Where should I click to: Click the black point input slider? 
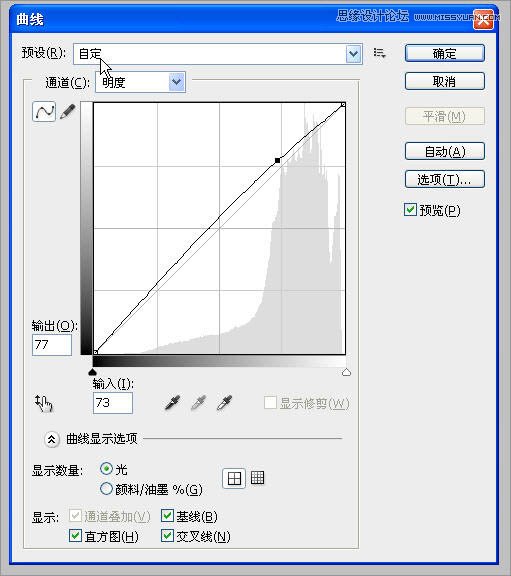[x=93, y=372]
